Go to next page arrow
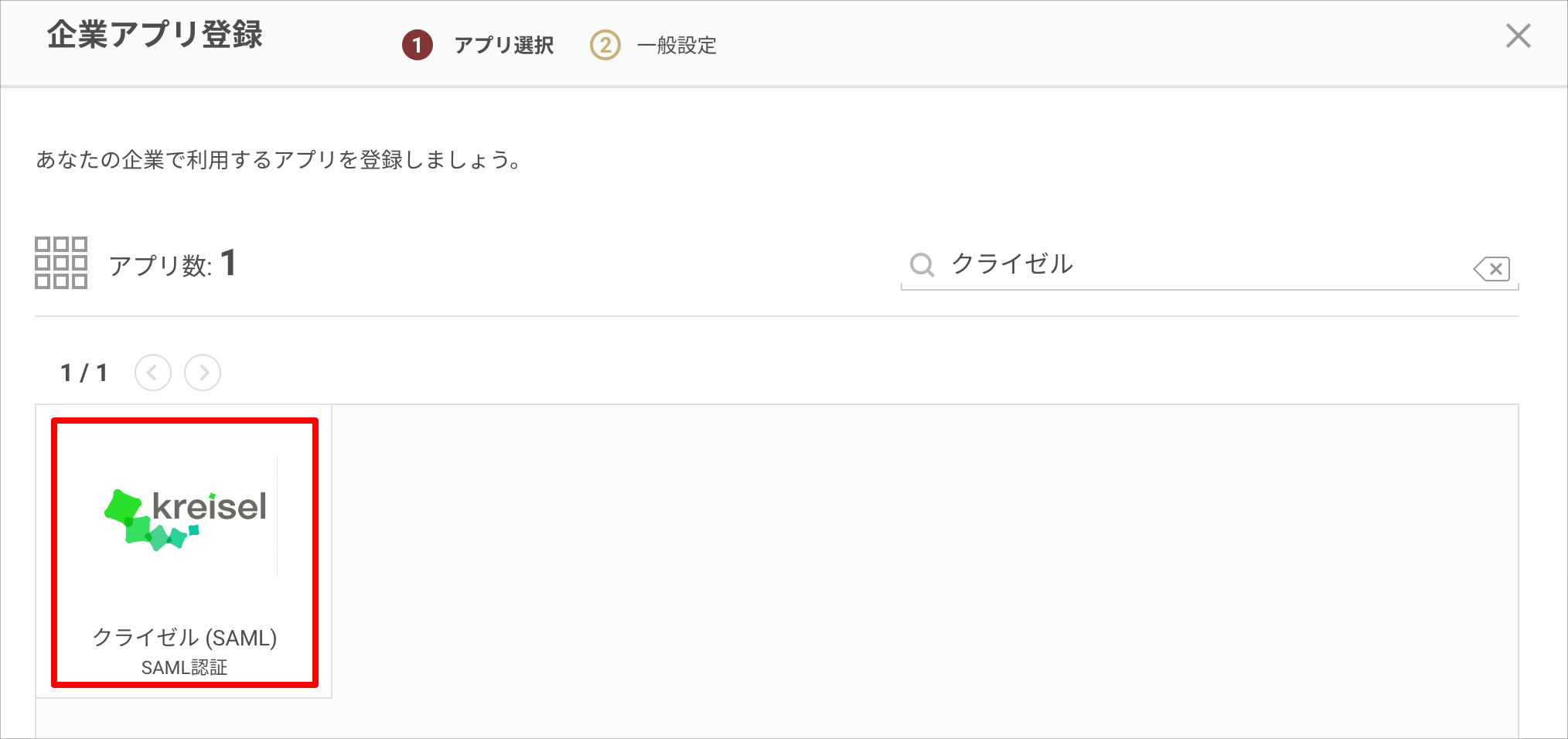1568x739 pixels. coord(203,373)
